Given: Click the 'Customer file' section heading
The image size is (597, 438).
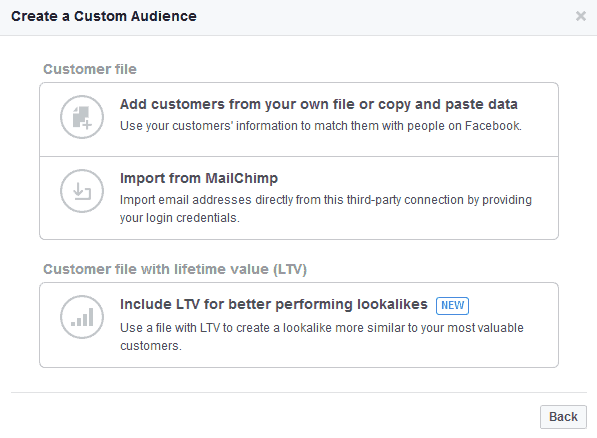Looking at the screenshot, I should [90, 69].
